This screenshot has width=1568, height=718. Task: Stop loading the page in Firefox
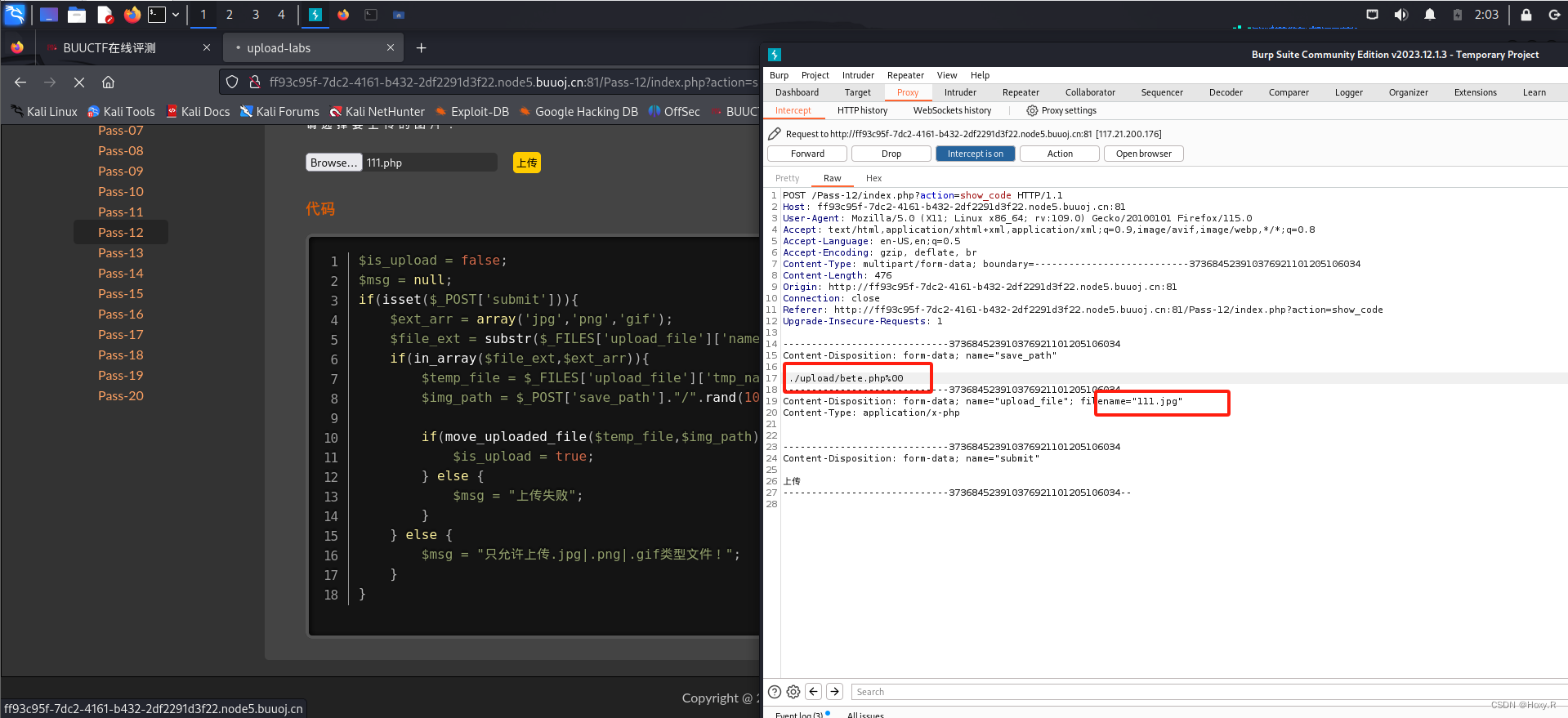click(79, 82)
